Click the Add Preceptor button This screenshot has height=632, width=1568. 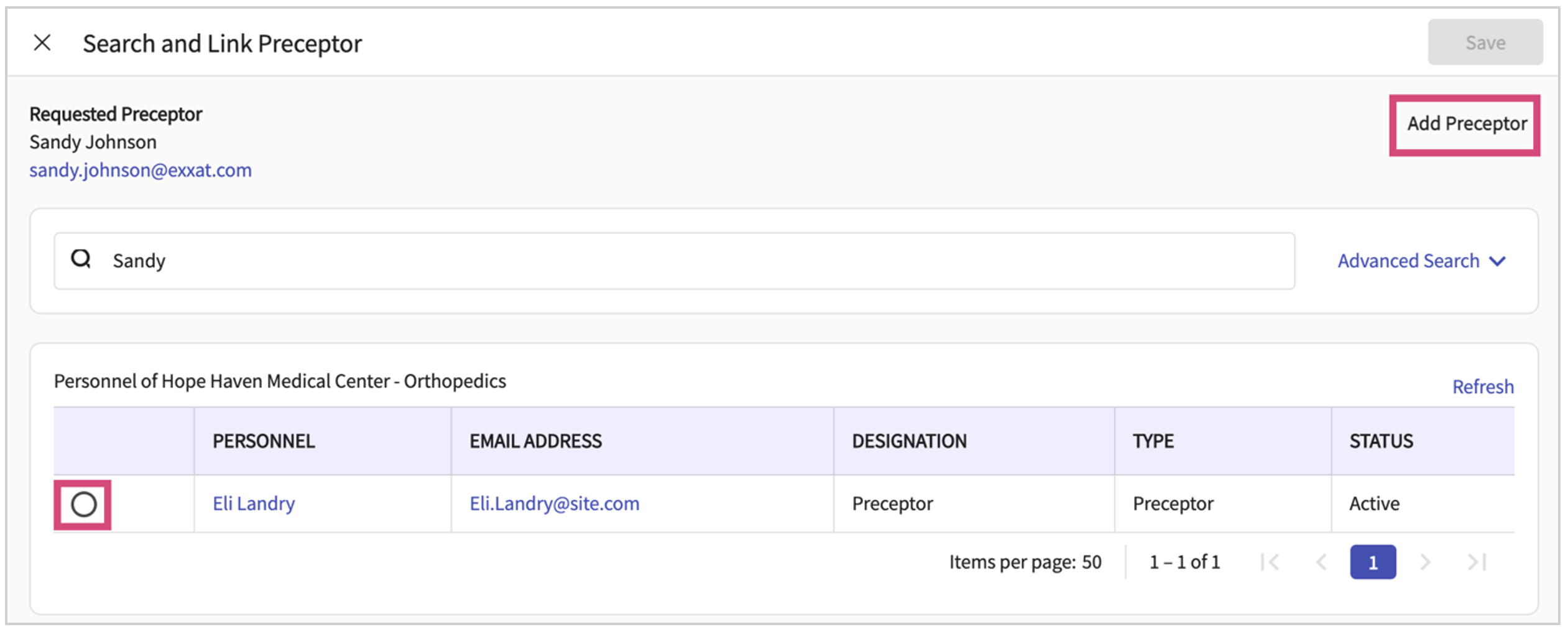click(1466, 124)
